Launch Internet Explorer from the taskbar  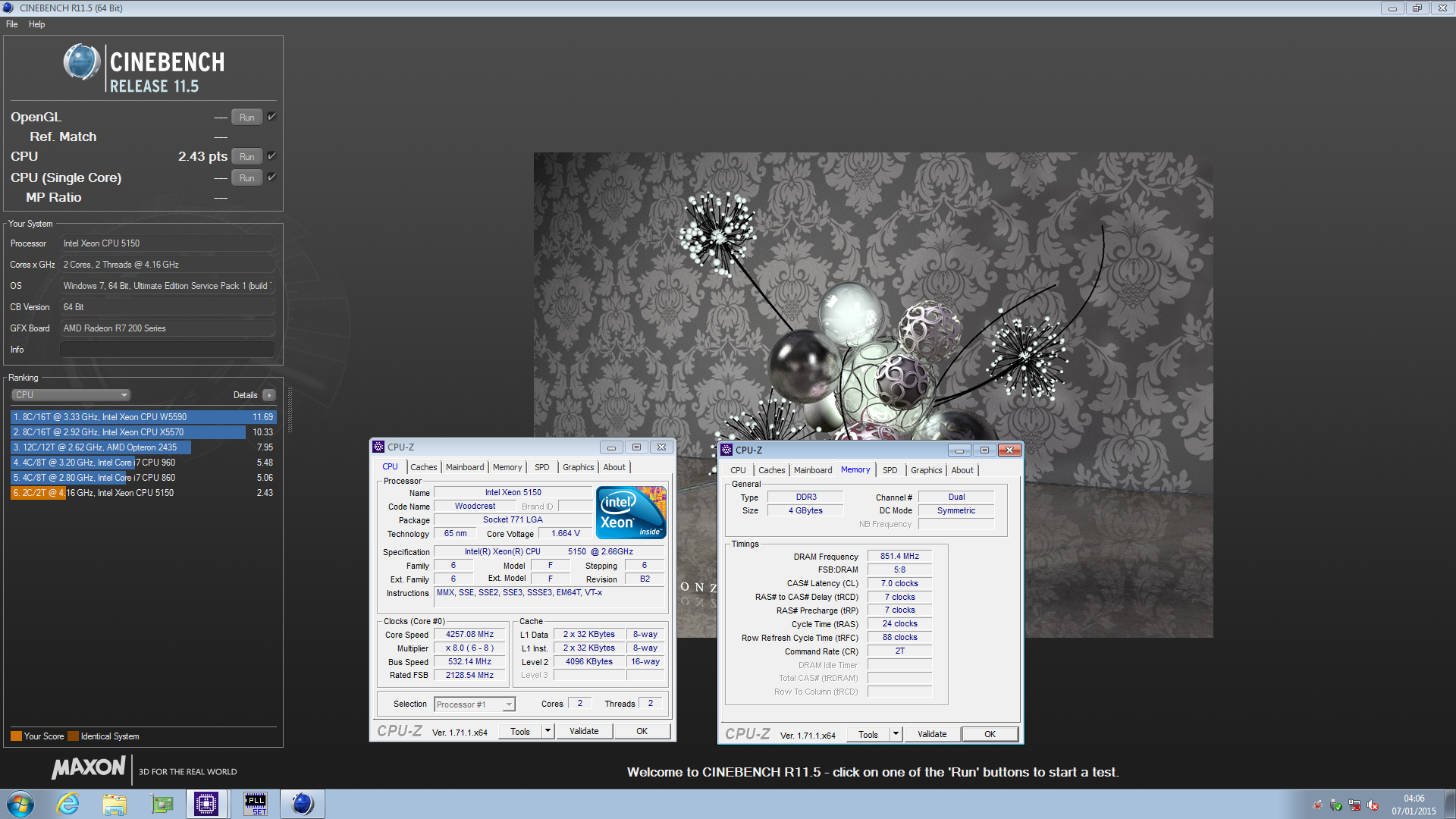click(x=68, y=804)
